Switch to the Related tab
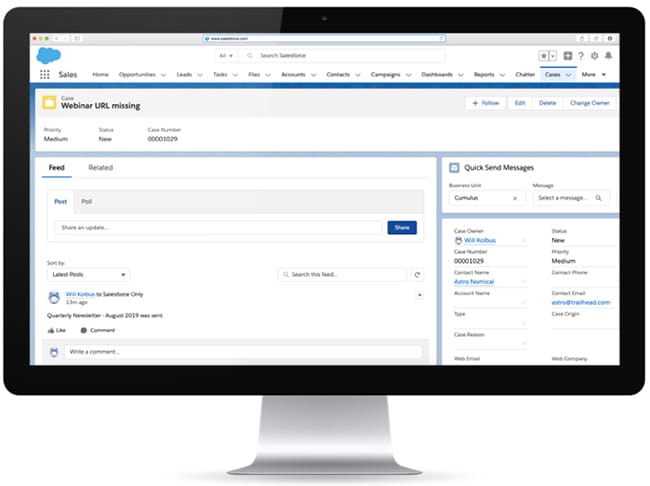Viewport: 650px width, 486px height. (x=100, y=168)
